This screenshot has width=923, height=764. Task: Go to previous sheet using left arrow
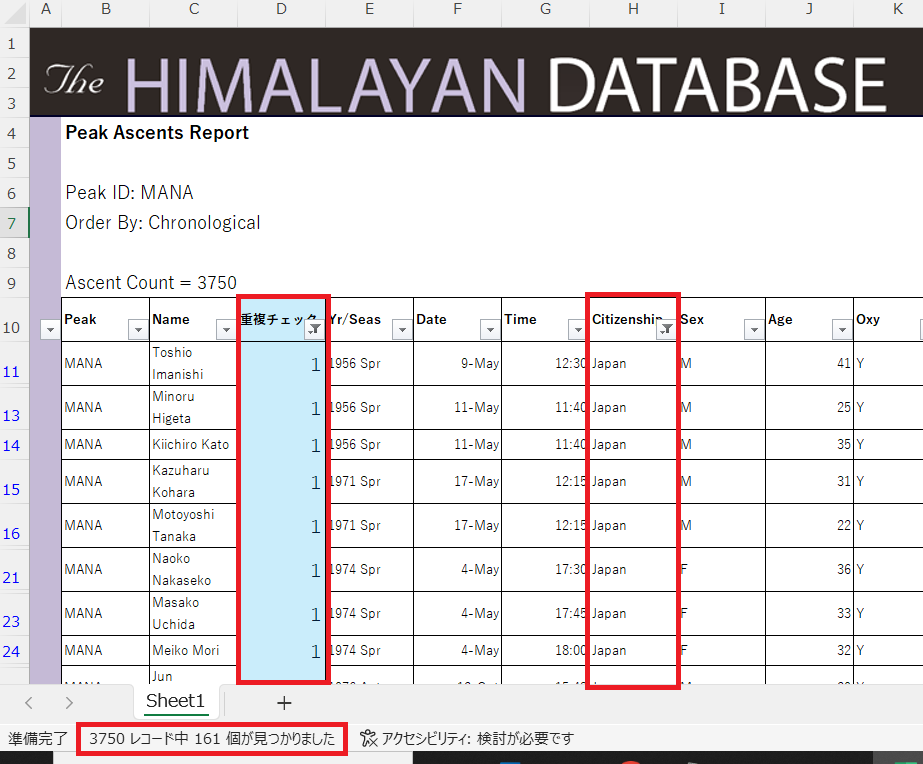pyautogui.click(x=29, y=703)
